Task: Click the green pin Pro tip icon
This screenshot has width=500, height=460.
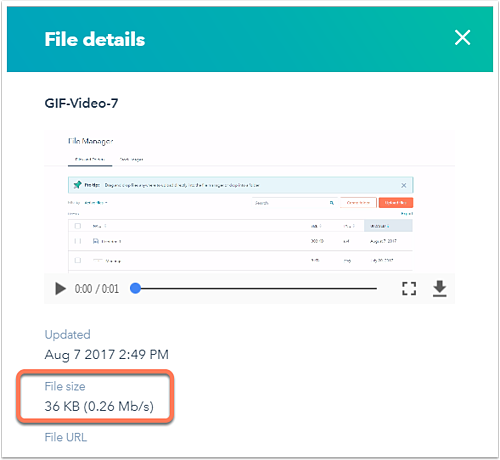Action: coord(77,185)
